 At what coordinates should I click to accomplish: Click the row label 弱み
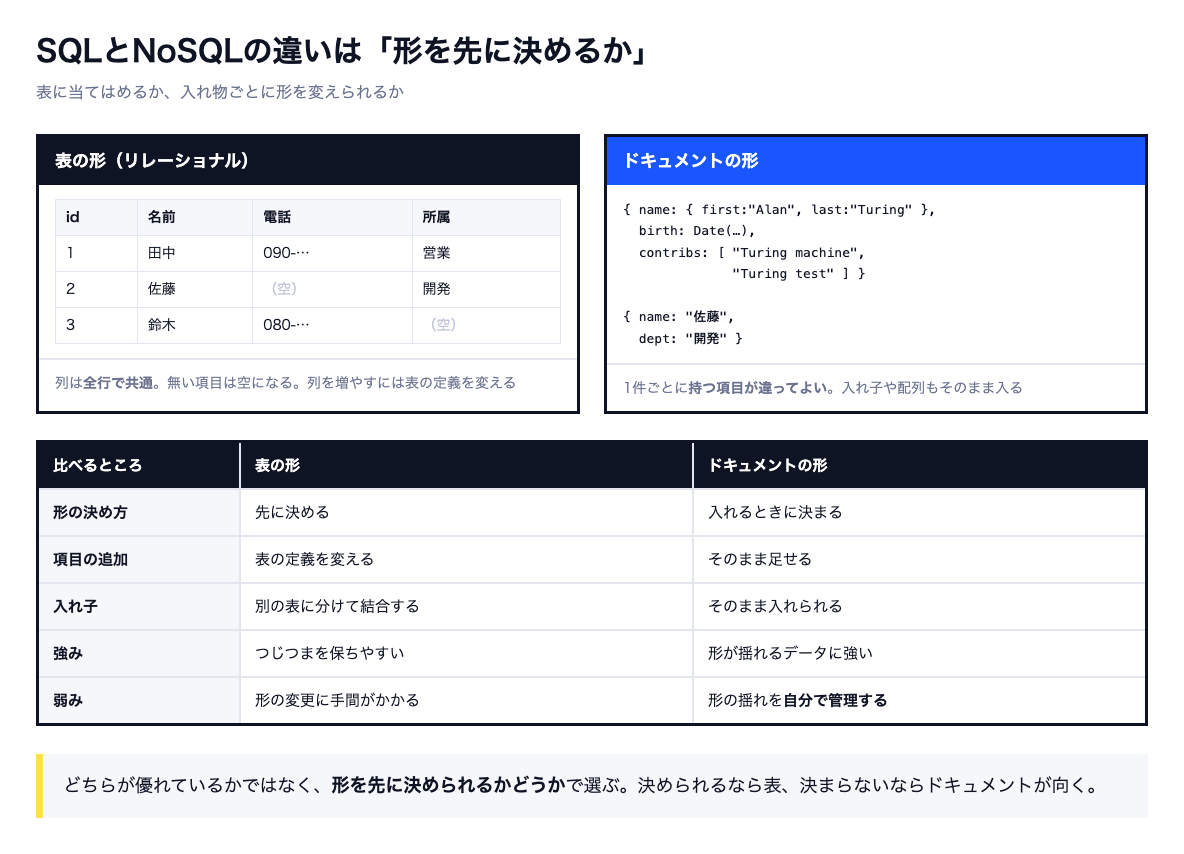click(x=139, y=701)
